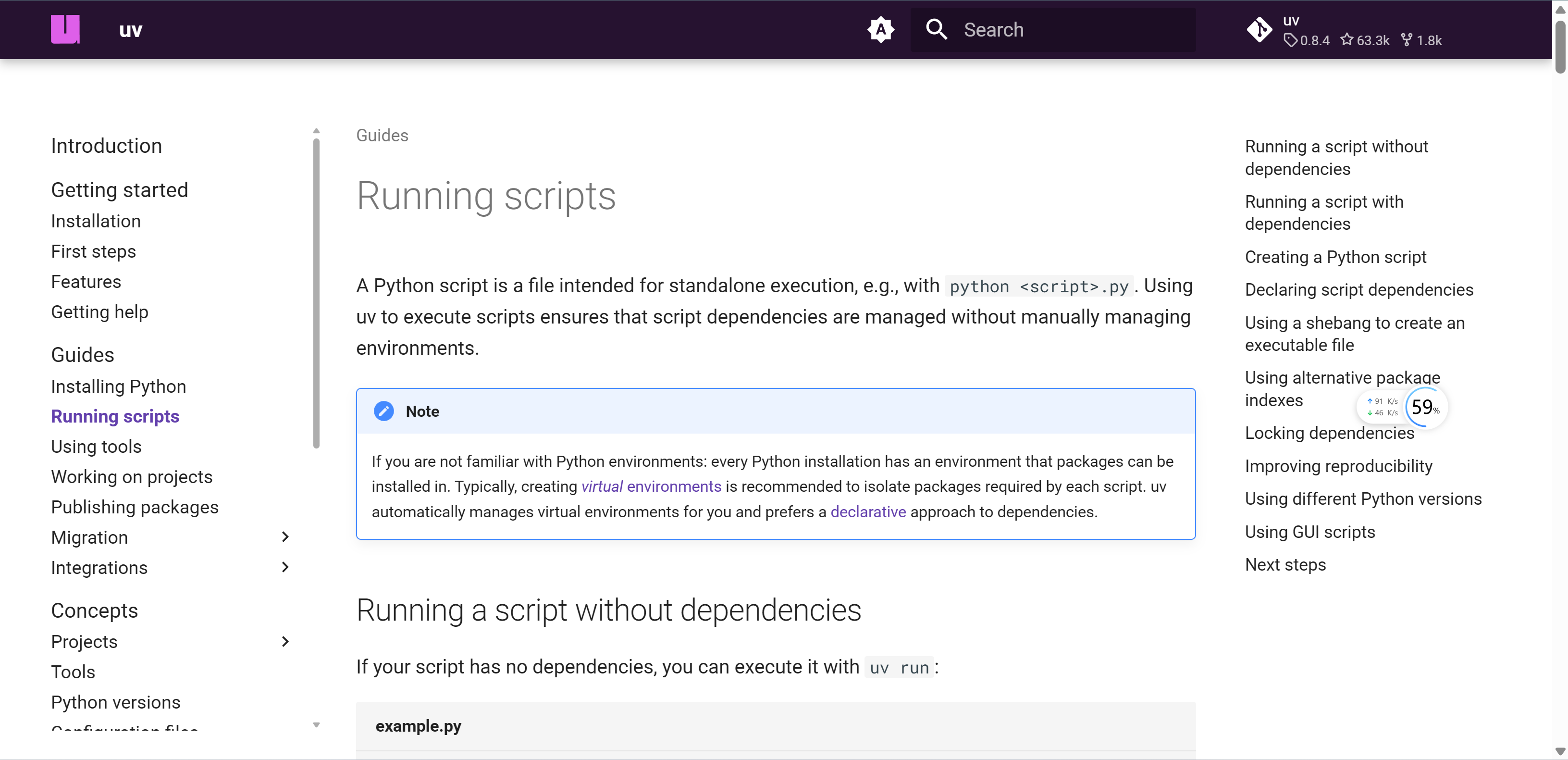Screen dimensions: 1568x760
Task: Open the Using tools guide
Action: pyautogui.click(x=96, y=447)
